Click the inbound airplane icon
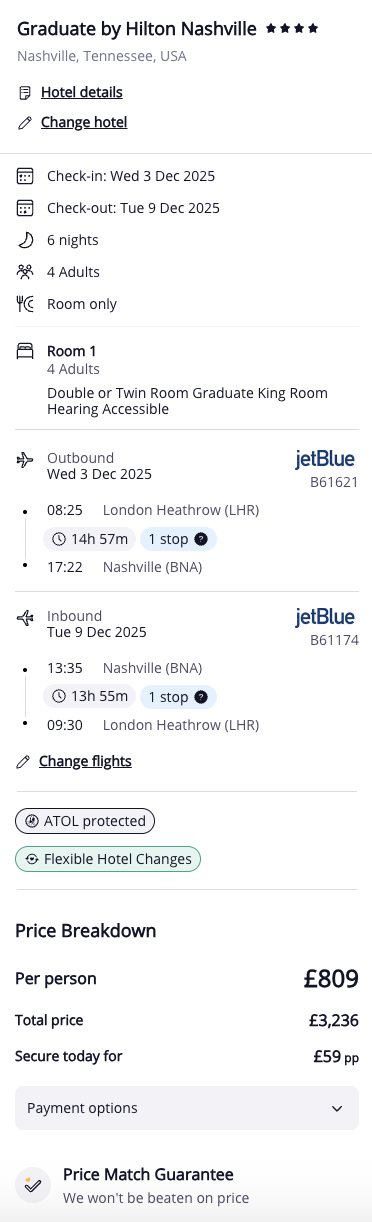 (x=25, y=618)
